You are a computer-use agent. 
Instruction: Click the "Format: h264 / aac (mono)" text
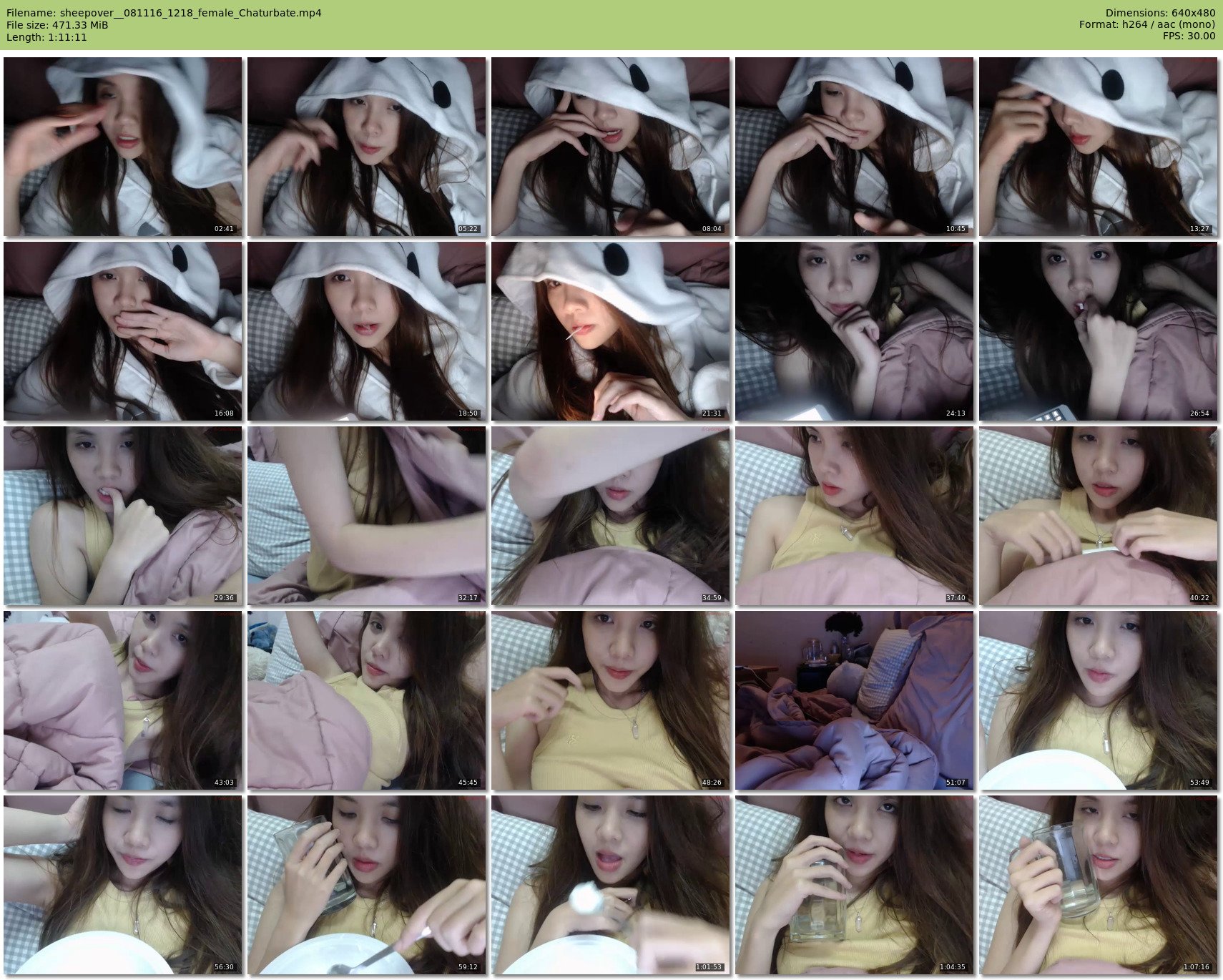1147,25
